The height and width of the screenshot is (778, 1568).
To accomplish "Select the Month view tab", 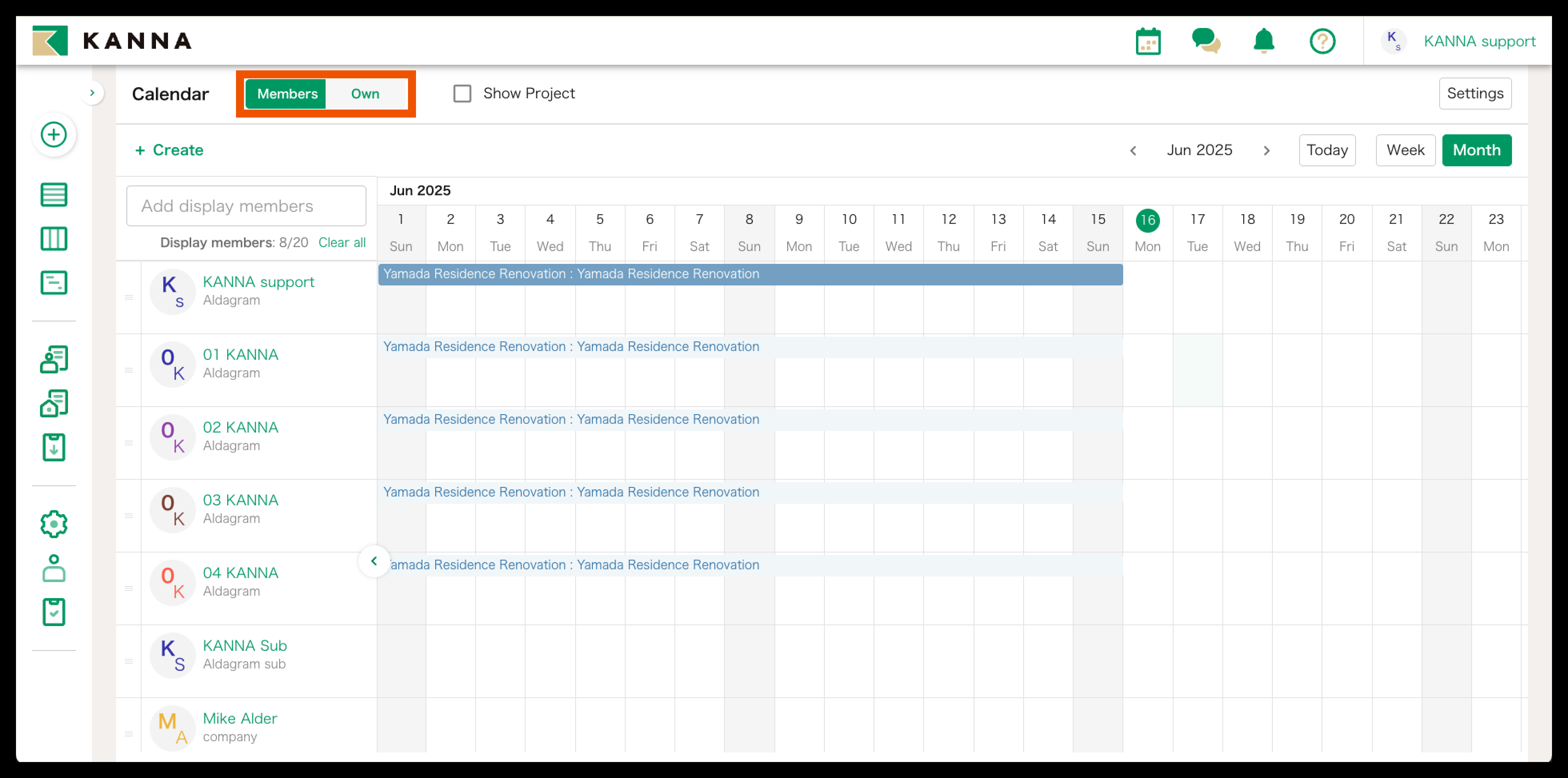I will (x=1476, y=150).
